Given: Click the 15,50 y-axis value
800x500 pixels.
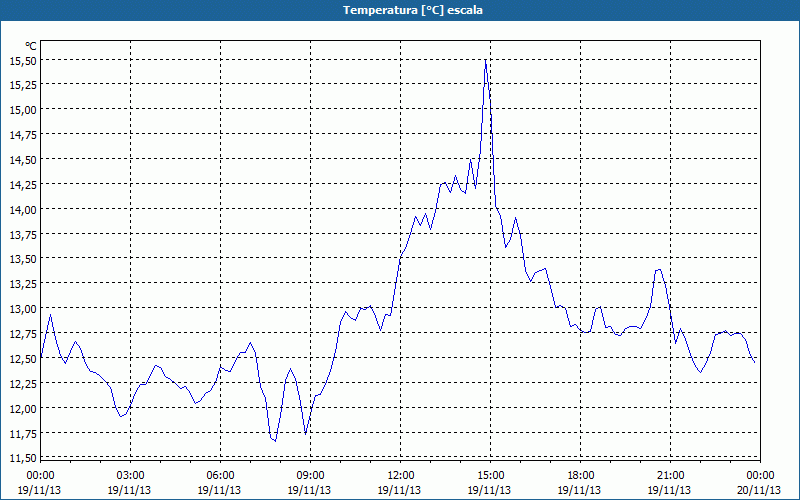Looking at the screenshot, I should (23, 60).
